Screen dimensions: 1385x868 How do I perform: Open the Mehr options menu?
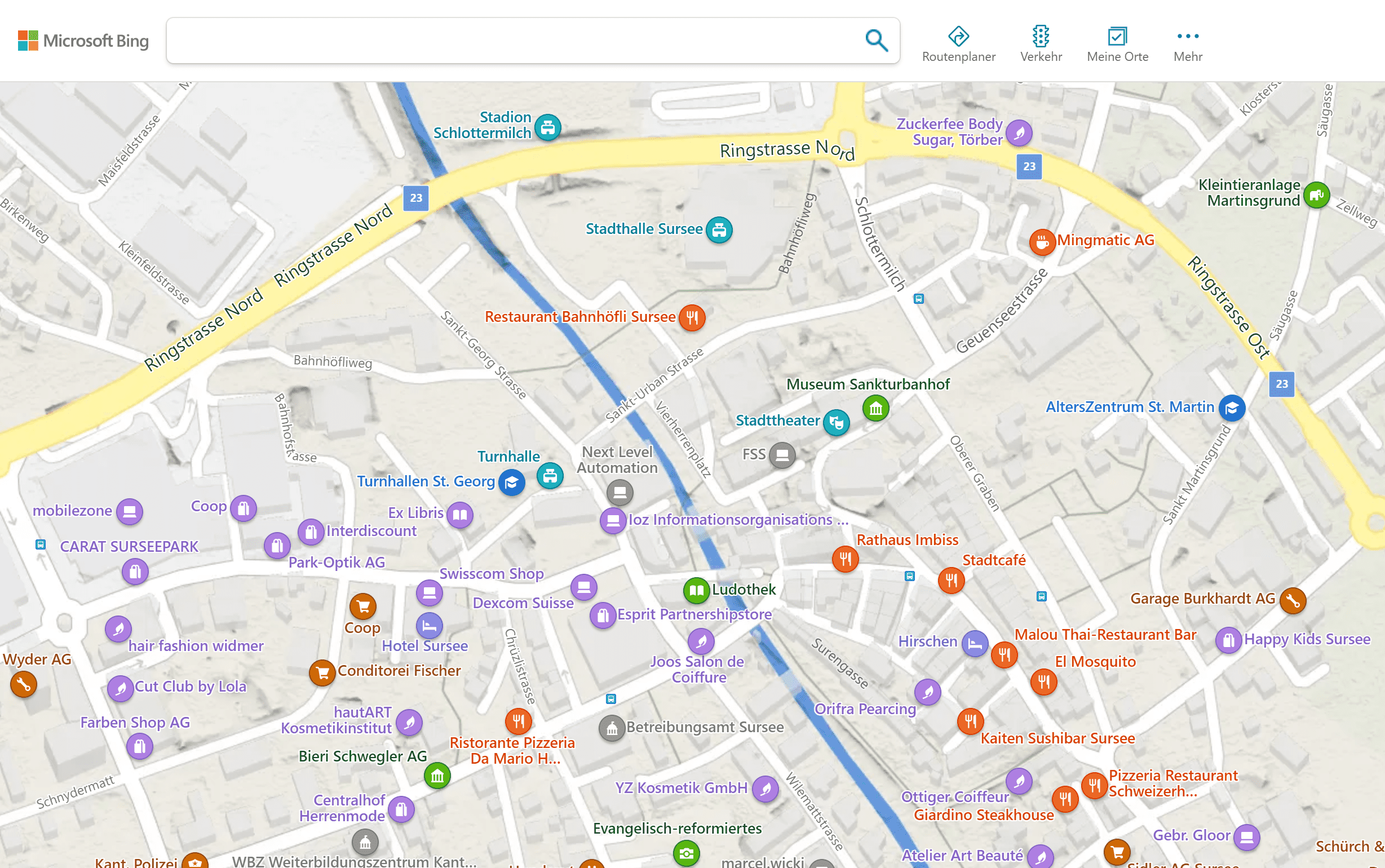(x=1188, y=44)
